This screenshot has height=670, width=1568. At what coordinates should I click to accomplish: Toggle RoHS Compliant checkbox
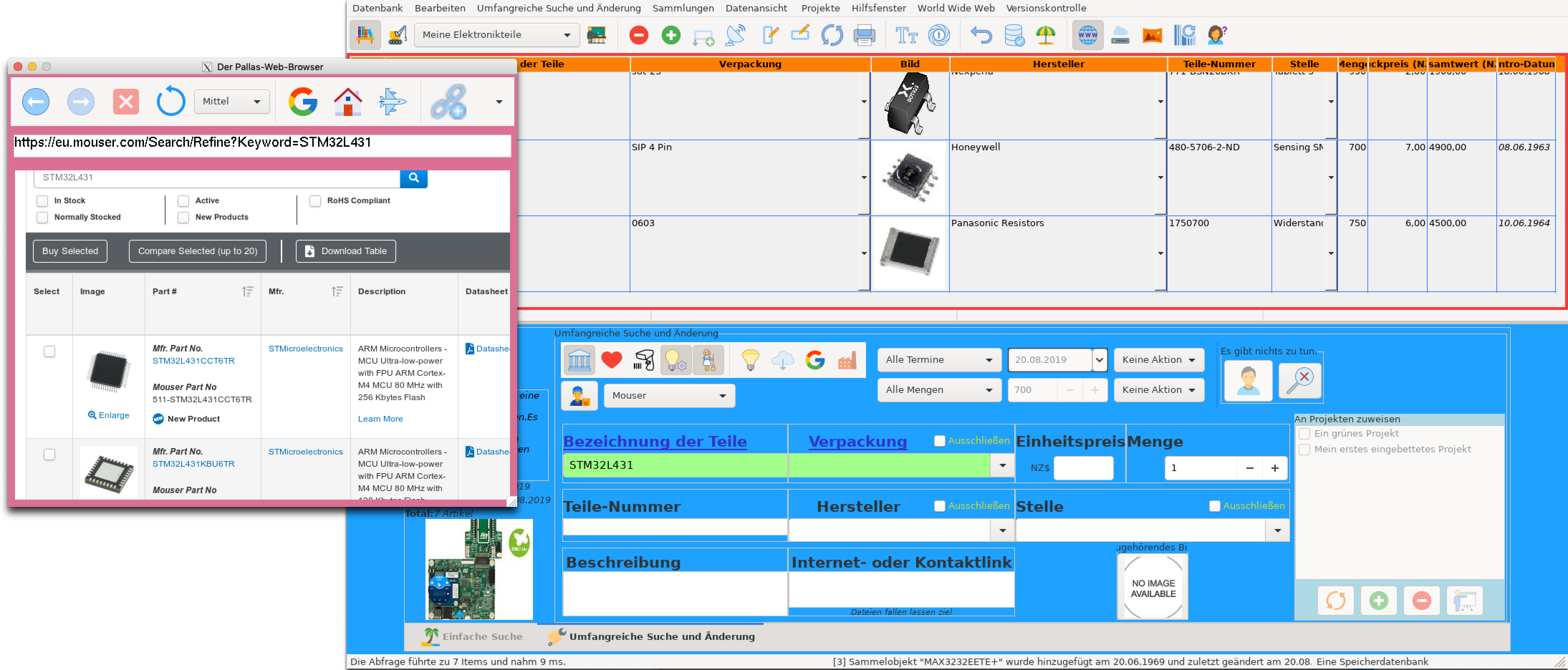click(315, 201)
